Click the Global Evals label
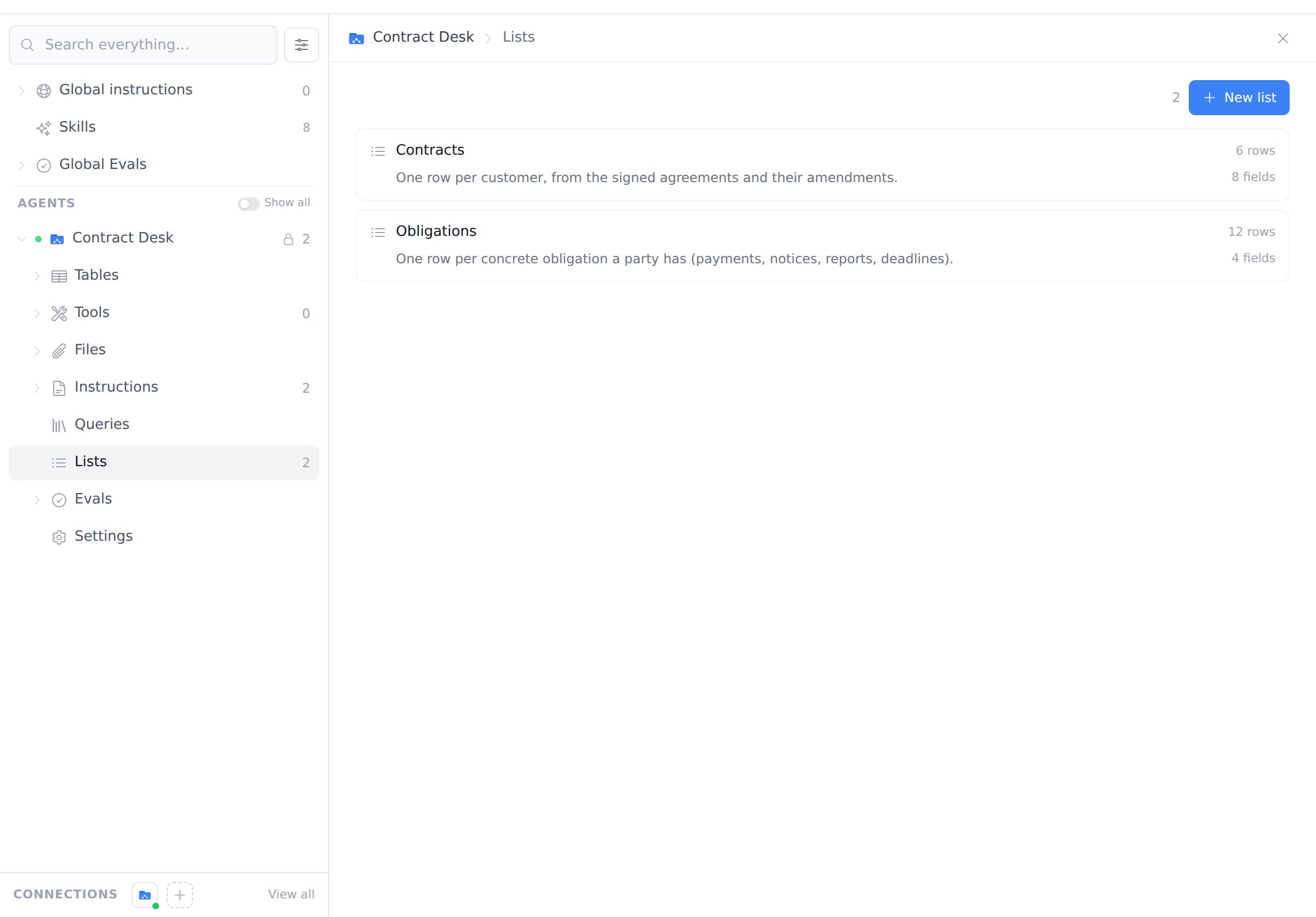1316x917 pixels. (103, 165)
